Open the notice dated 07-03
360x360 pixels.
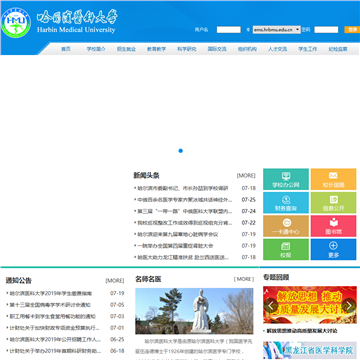tap(52, 316)
